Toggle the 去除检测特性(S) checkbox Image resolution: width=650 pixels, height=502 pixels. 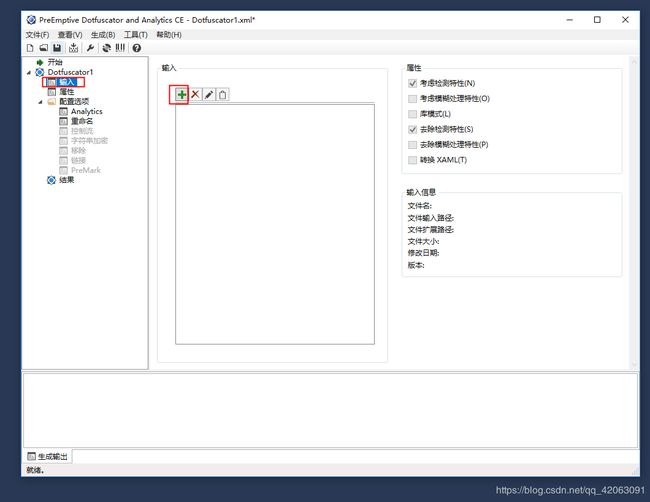412,129
